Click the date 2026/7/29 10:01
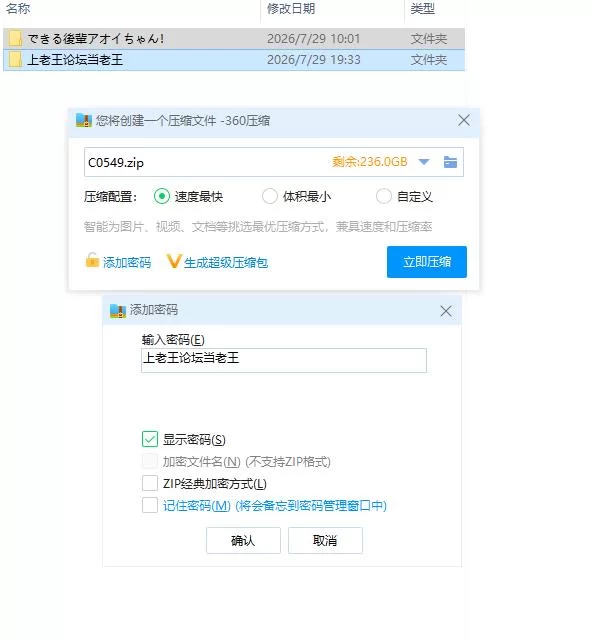 [x=314, y=39]
